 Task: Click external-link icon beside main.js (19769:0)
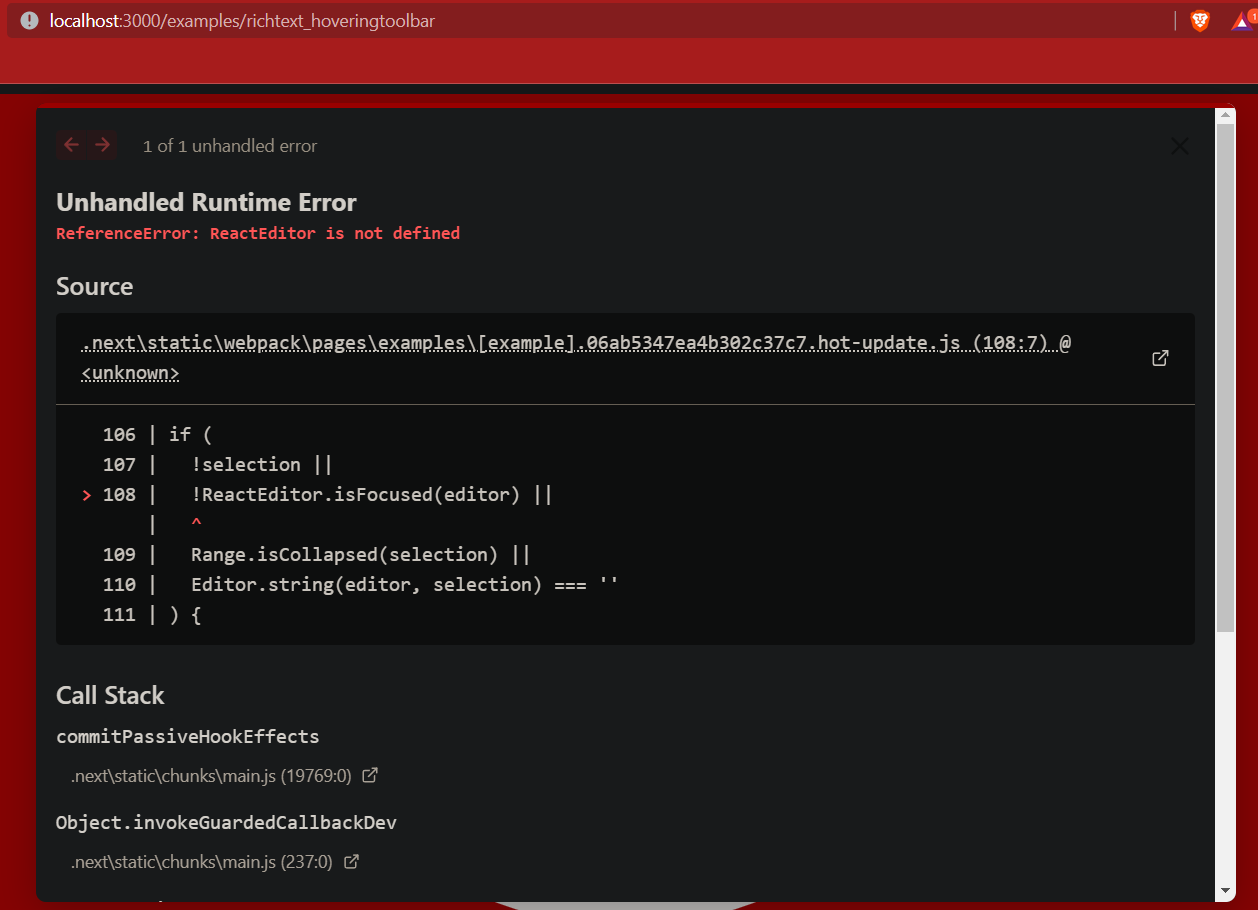coord(370,774)
